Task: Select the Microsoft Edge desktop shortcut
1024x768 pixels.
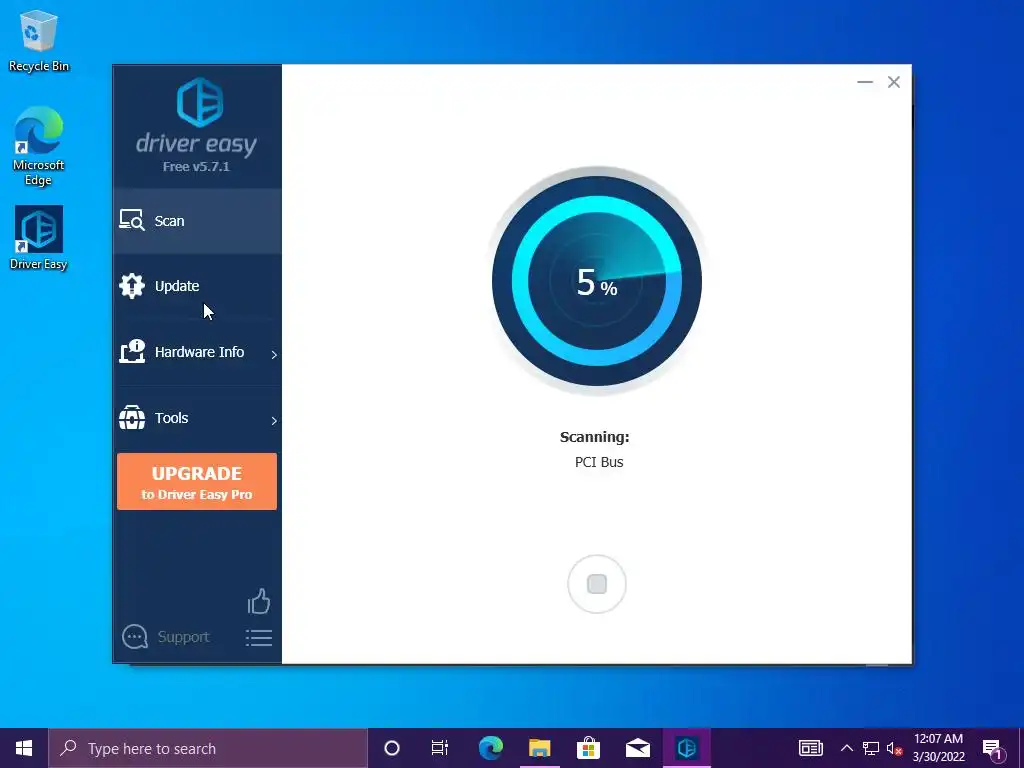Action: pyautogui.click(x=39, y=146)
